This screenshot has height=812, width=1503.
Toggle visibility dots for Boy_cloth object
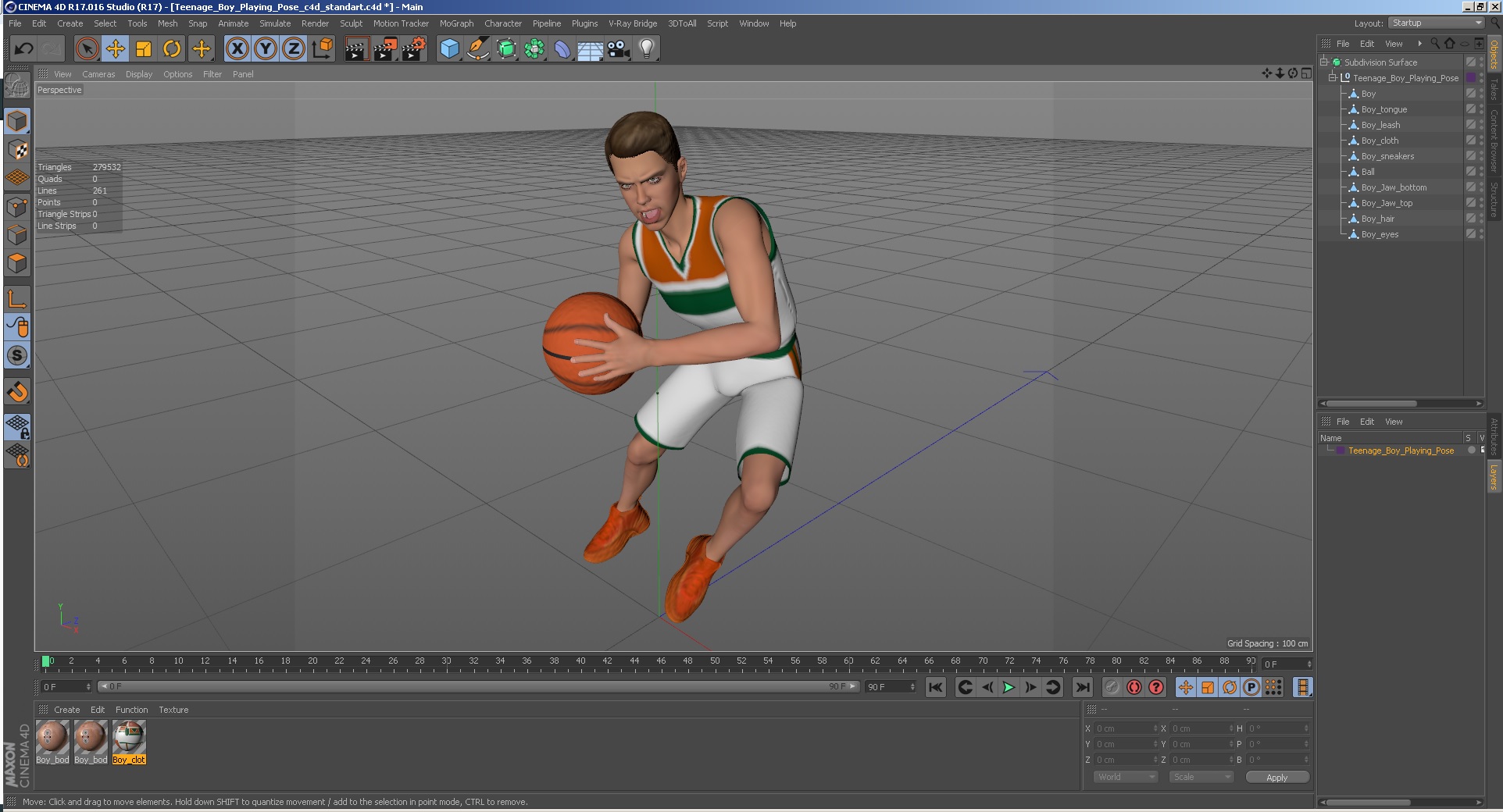click(1481, 141)
